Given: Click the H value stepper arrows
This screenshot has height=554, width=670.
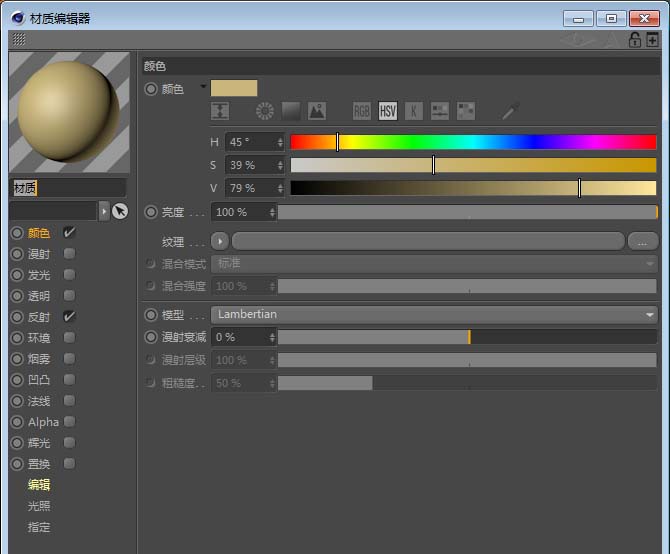Looking at the screenshot, I should (280, 142).
